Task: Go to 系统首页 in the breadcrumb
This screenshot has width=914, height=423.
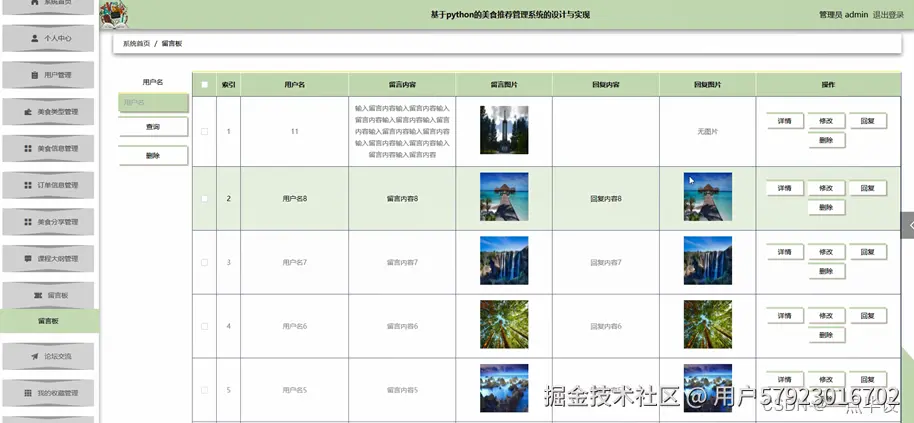Action: pyautogui.click(x=136, y=44)
